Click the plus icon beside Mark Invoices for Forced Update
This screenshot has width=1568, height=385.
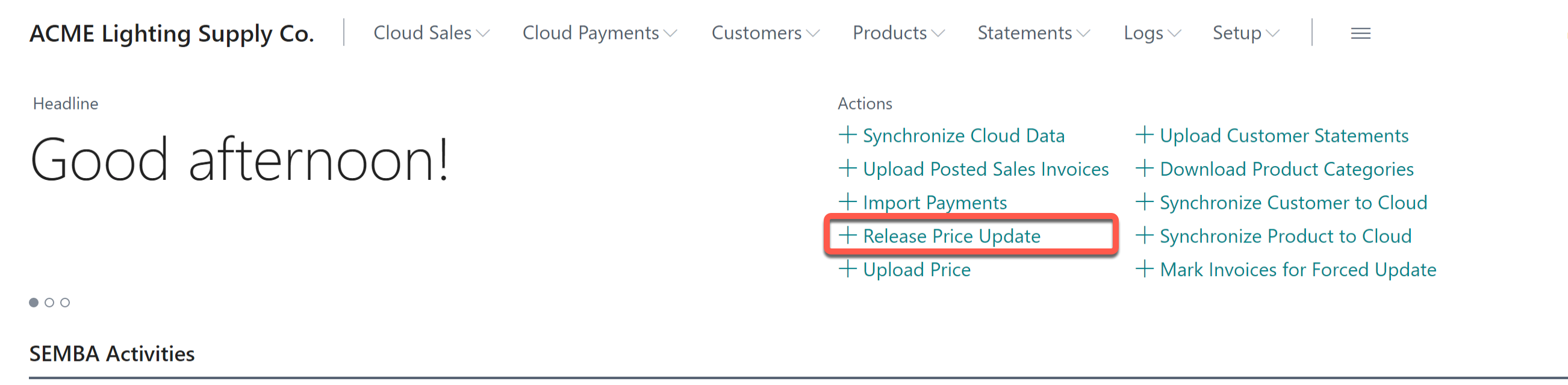pos(1145,269)
